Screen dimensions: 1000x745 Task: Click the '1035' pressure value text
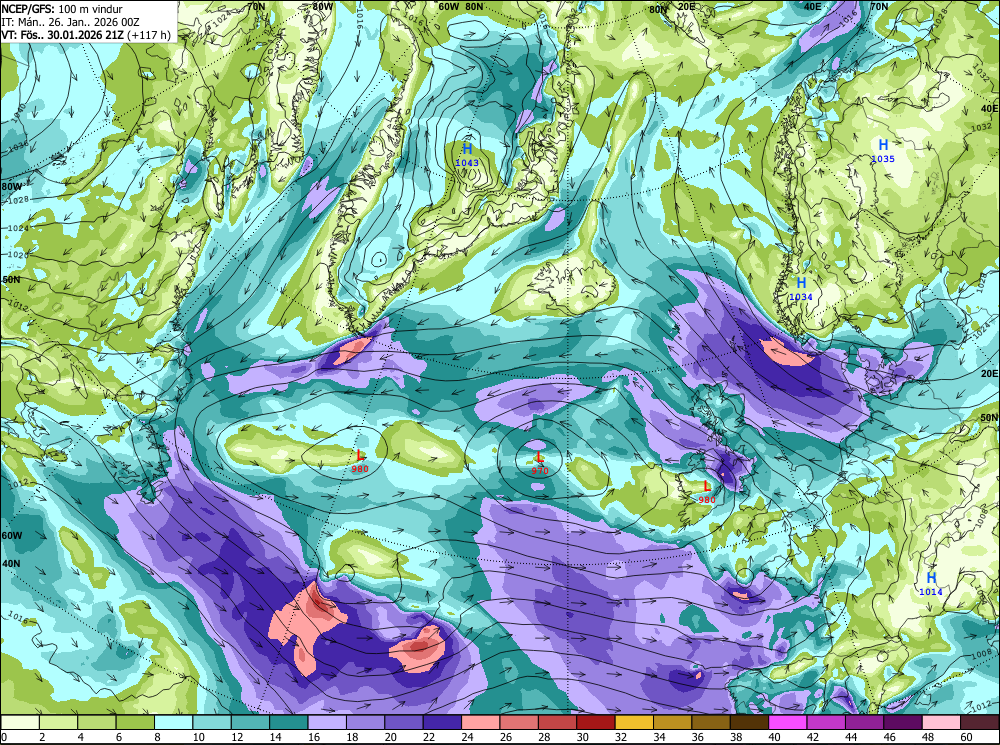(x=883, y=159)
